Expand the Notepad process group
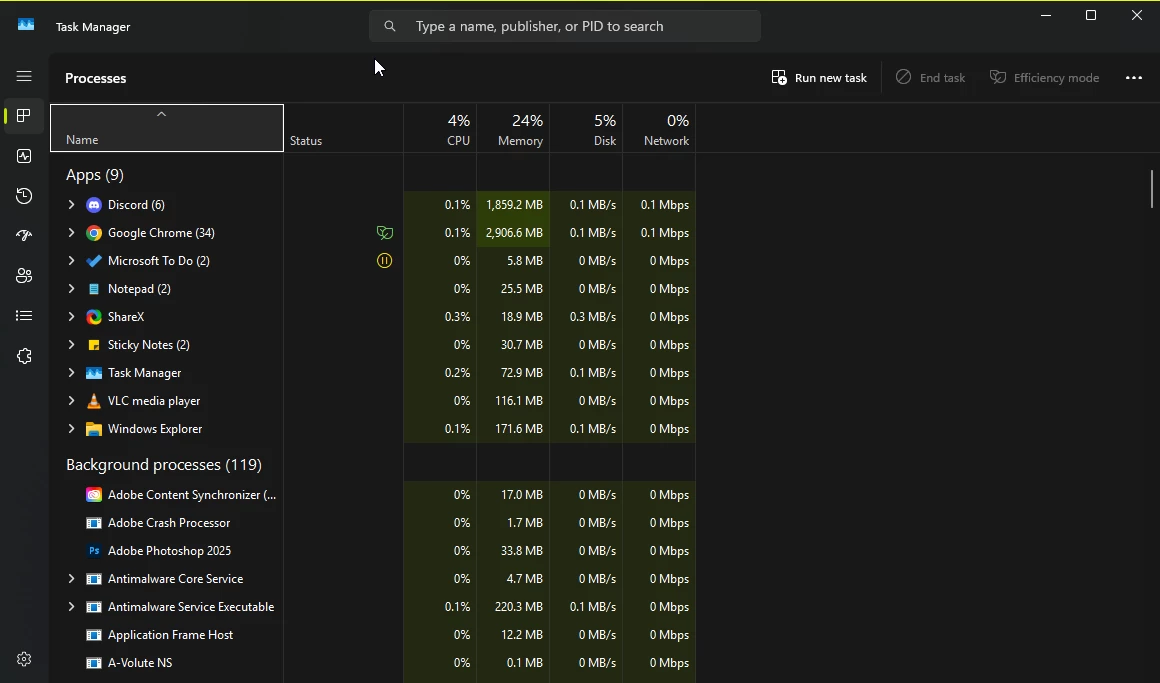1160x683 pixels. [71, 289]
